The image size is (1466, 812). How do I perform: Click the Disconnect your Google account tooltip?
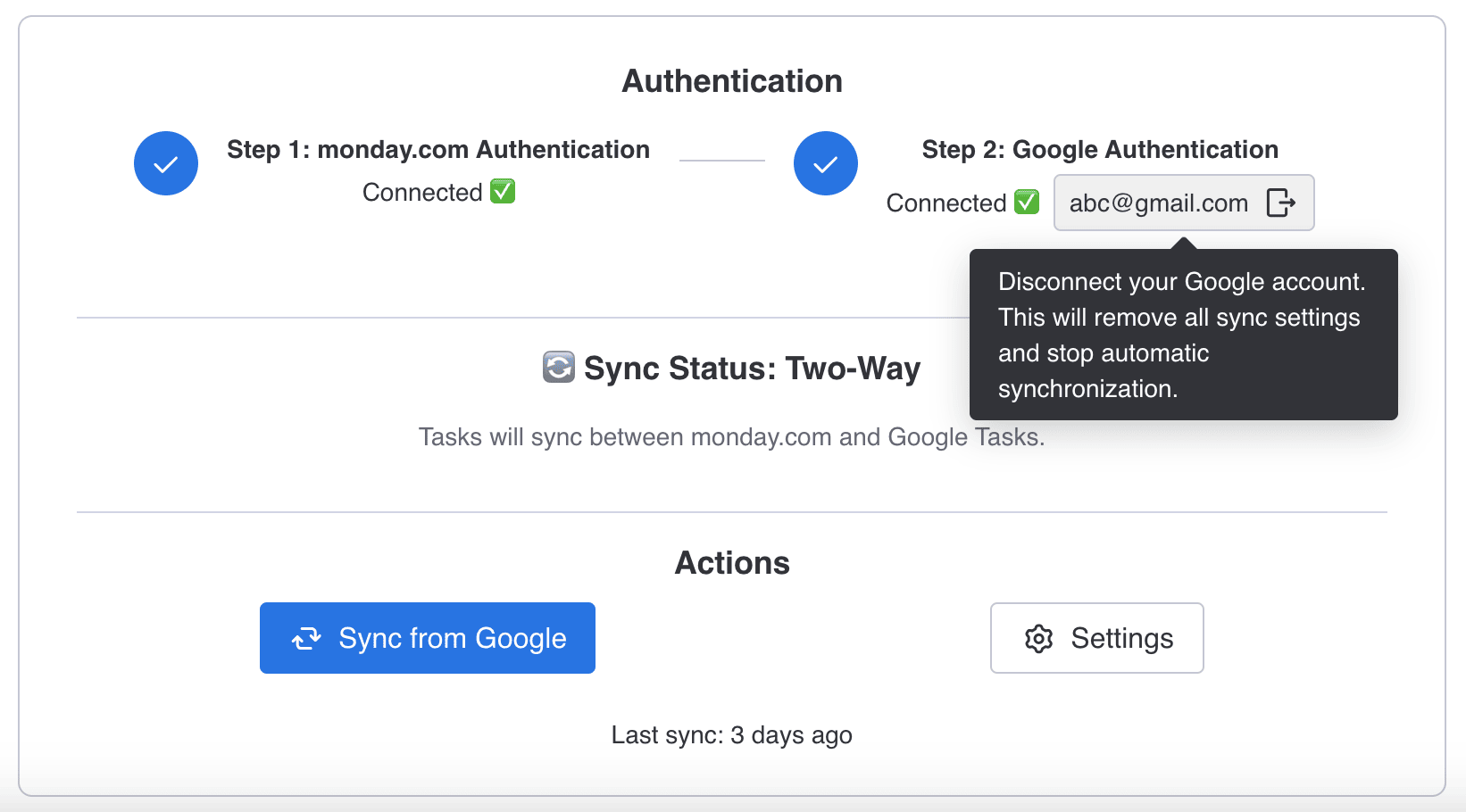pyautogui.click(x=1182, y=335)
